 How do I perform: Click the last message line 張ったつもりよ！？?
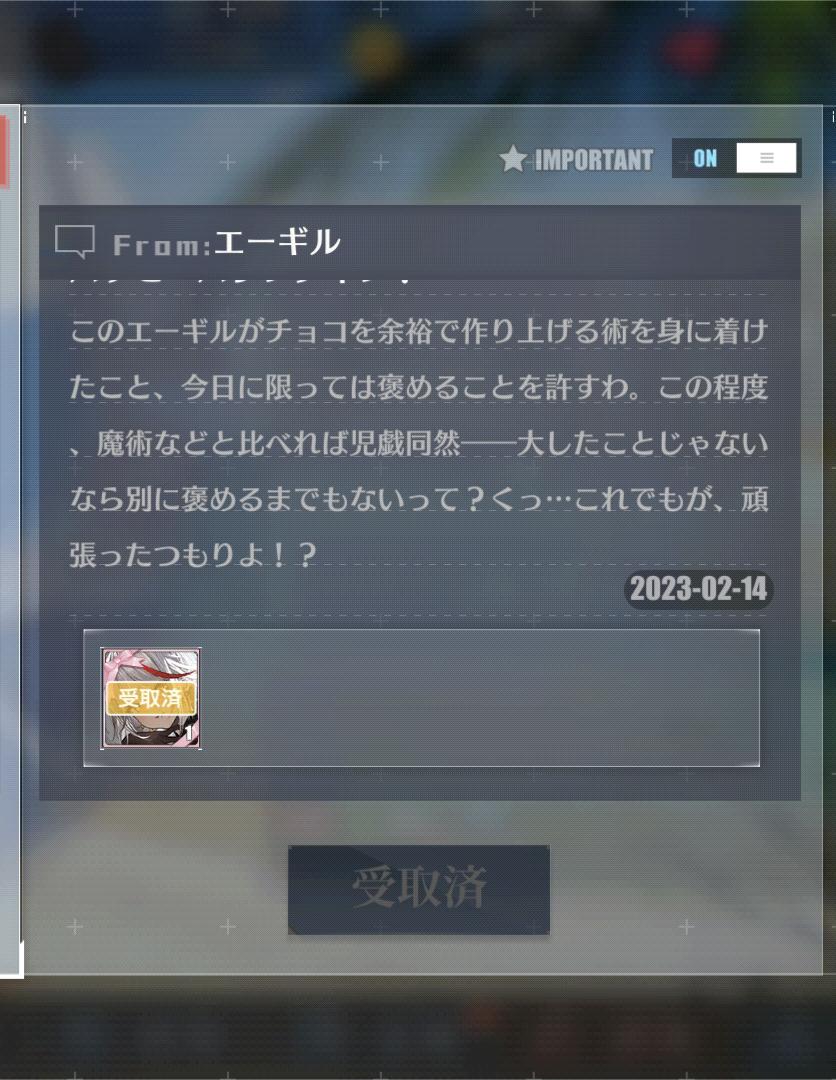(x=193, y=555)
